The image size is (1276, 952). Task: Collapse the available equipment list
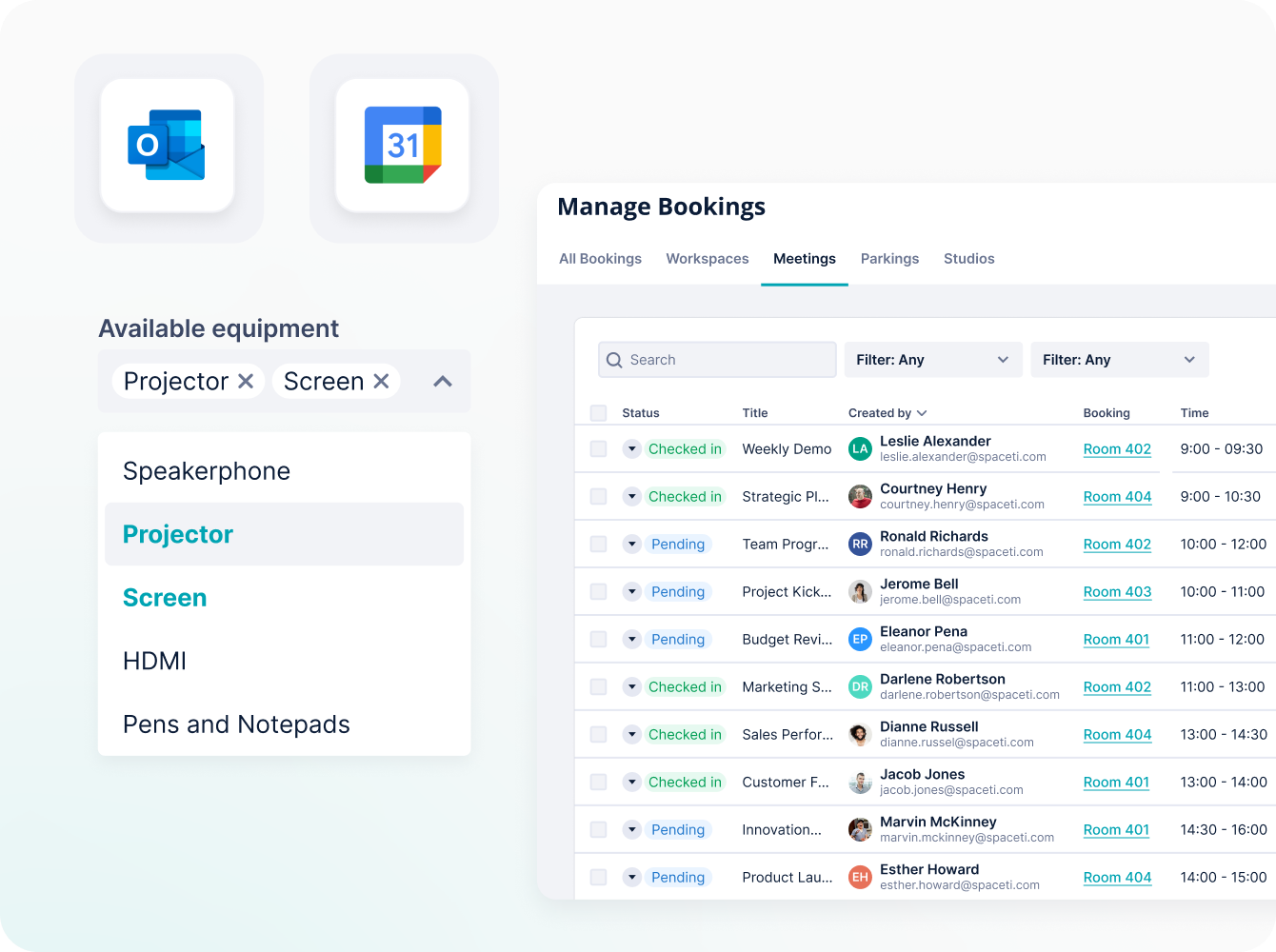pyautogui.click(x=442, y=381)
